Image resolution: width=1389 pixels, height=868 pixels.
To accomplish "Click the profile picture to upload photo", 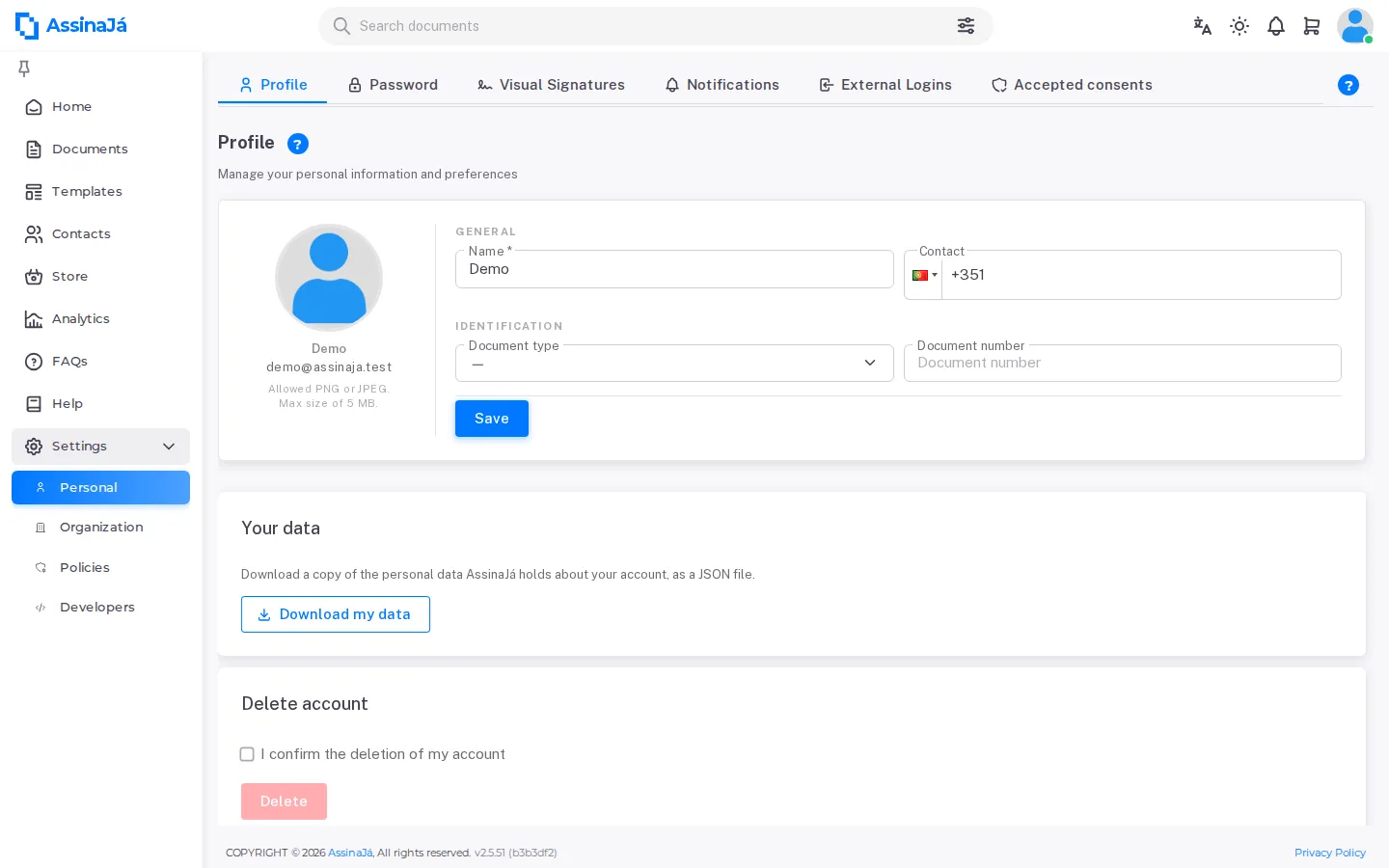I will click(329, 278).
